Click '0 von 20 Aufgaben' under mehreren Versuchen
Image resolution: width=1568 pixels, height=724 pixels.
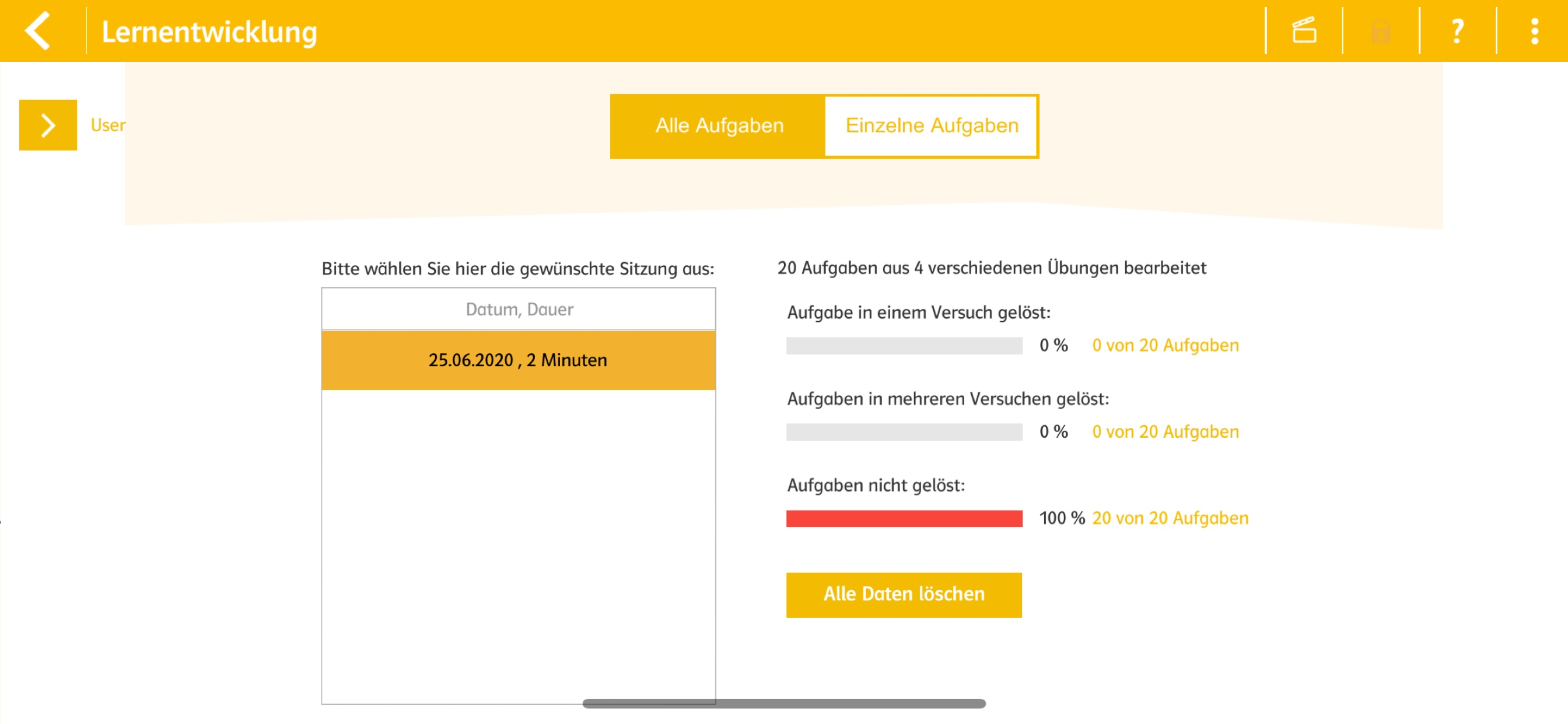[x=1165, y=432]
